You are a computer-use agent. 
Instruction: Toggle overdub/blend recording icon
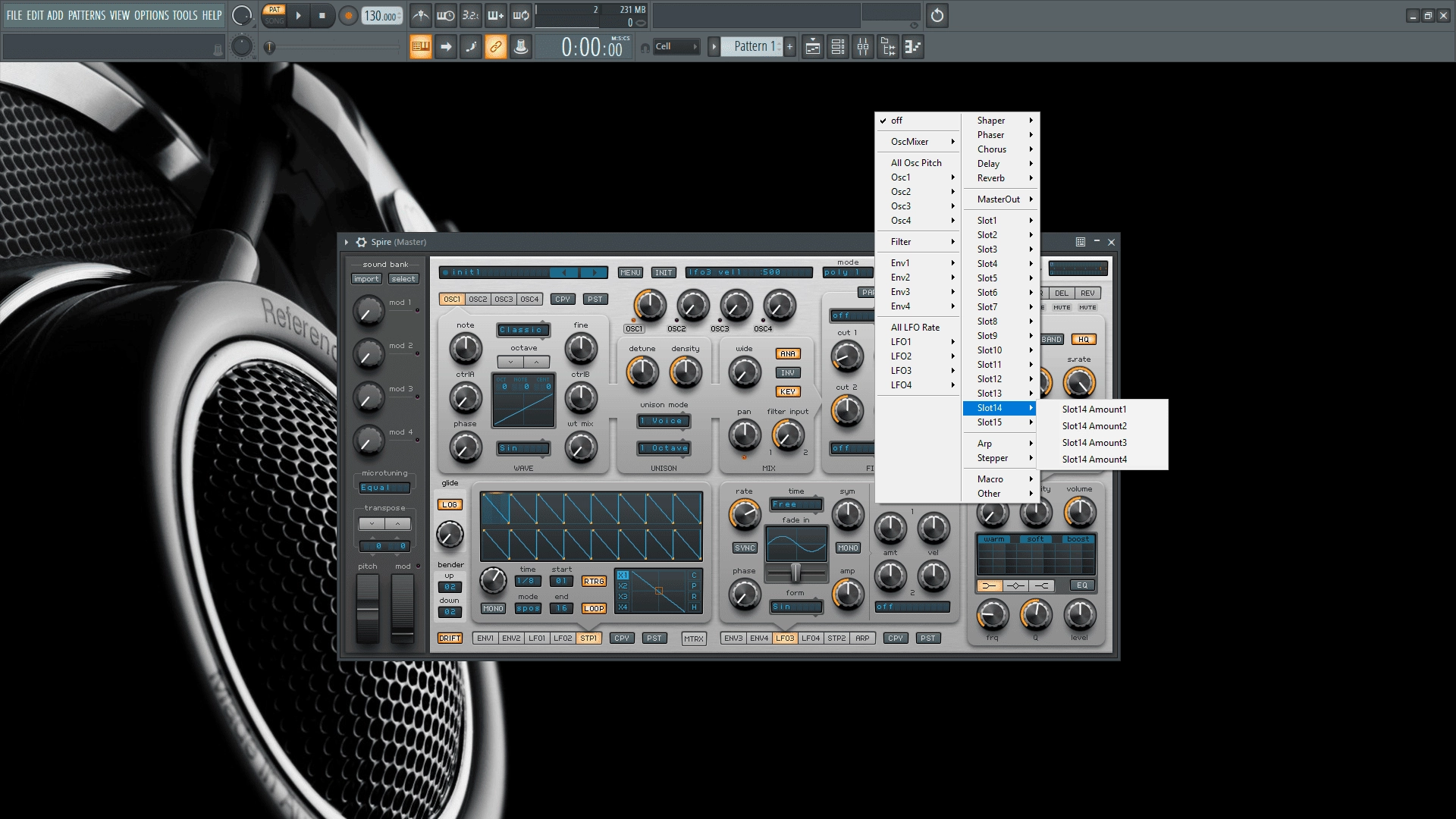point(496,15)
